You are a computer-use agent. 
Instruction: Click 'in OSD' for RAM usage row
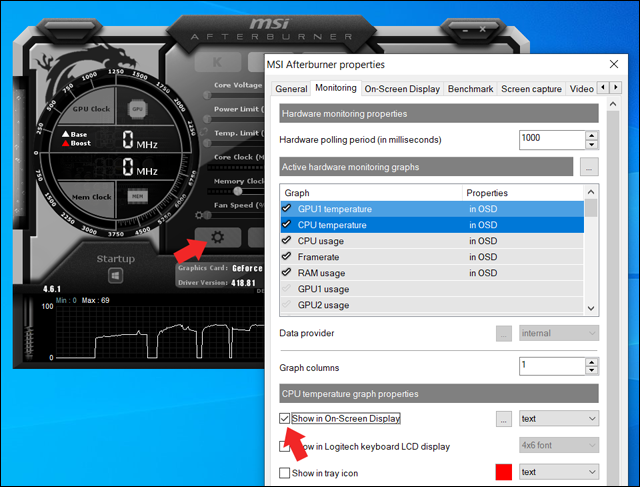pos(483,273)
